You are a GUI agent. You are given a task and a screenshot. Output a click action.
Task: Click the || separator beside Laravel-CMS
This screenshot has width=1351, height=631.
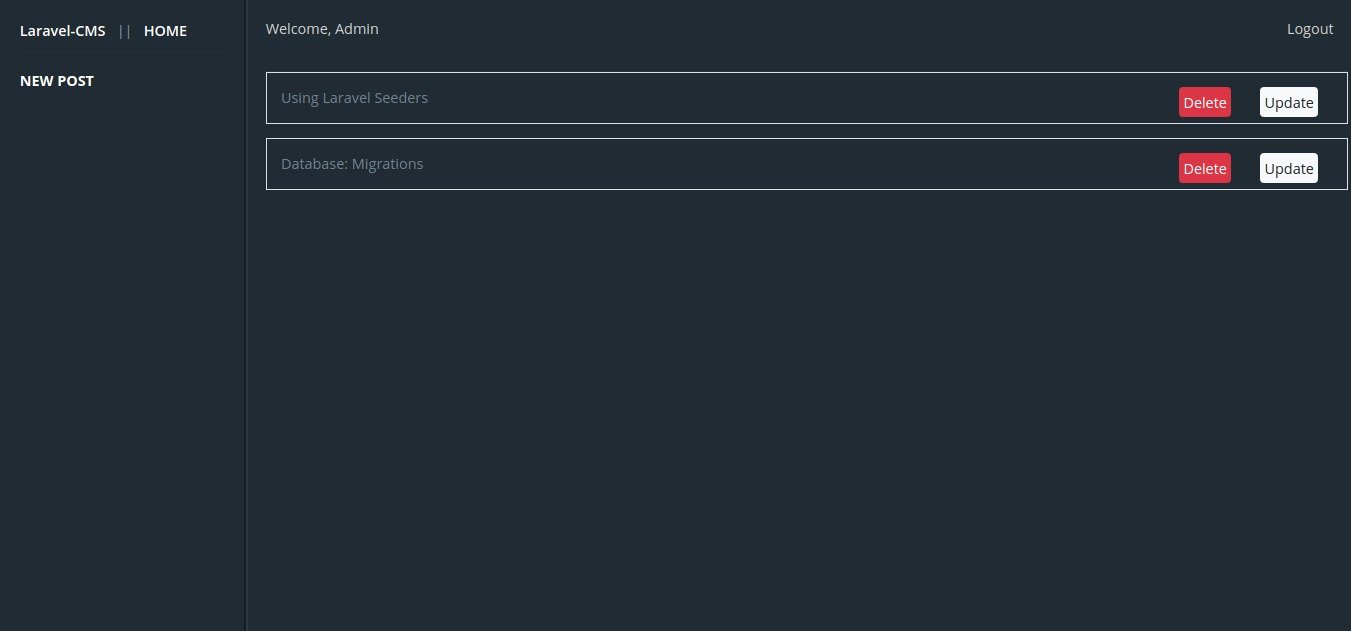pyautogui.click(x=125, y=31)
